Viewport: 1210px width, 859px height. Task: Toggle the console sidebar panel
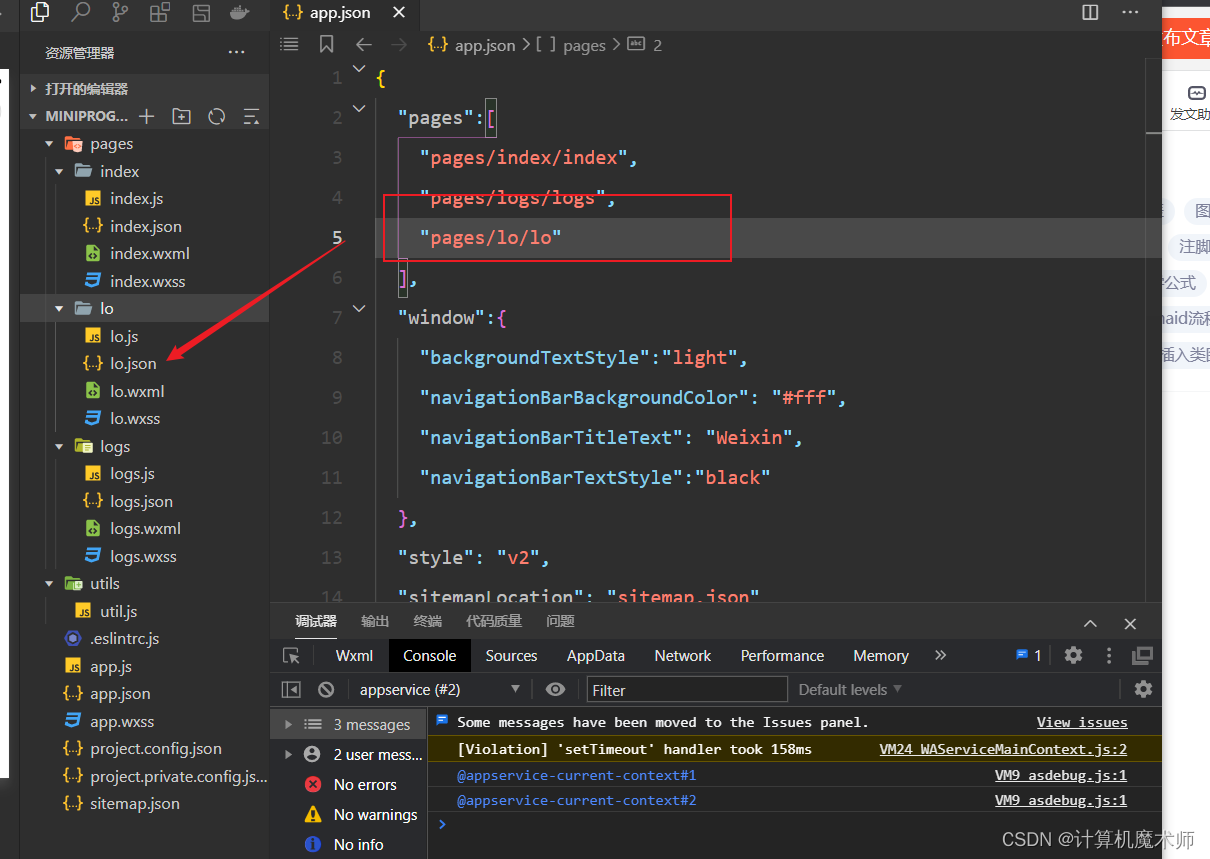pos(291,689)
